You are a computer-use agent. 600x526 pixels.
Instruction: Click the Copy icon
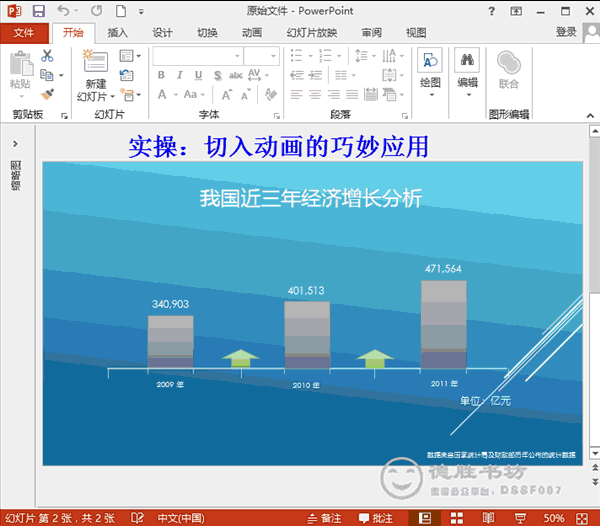[x=47, y=75]
